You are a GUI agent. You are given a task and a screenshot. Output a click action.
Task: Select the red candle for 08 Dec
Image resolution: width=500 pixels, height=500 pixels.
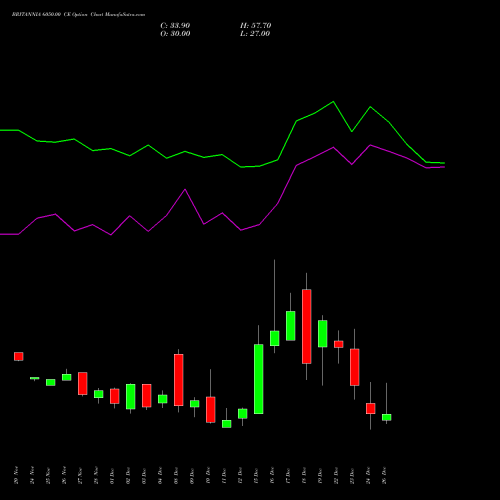point(179,380)
